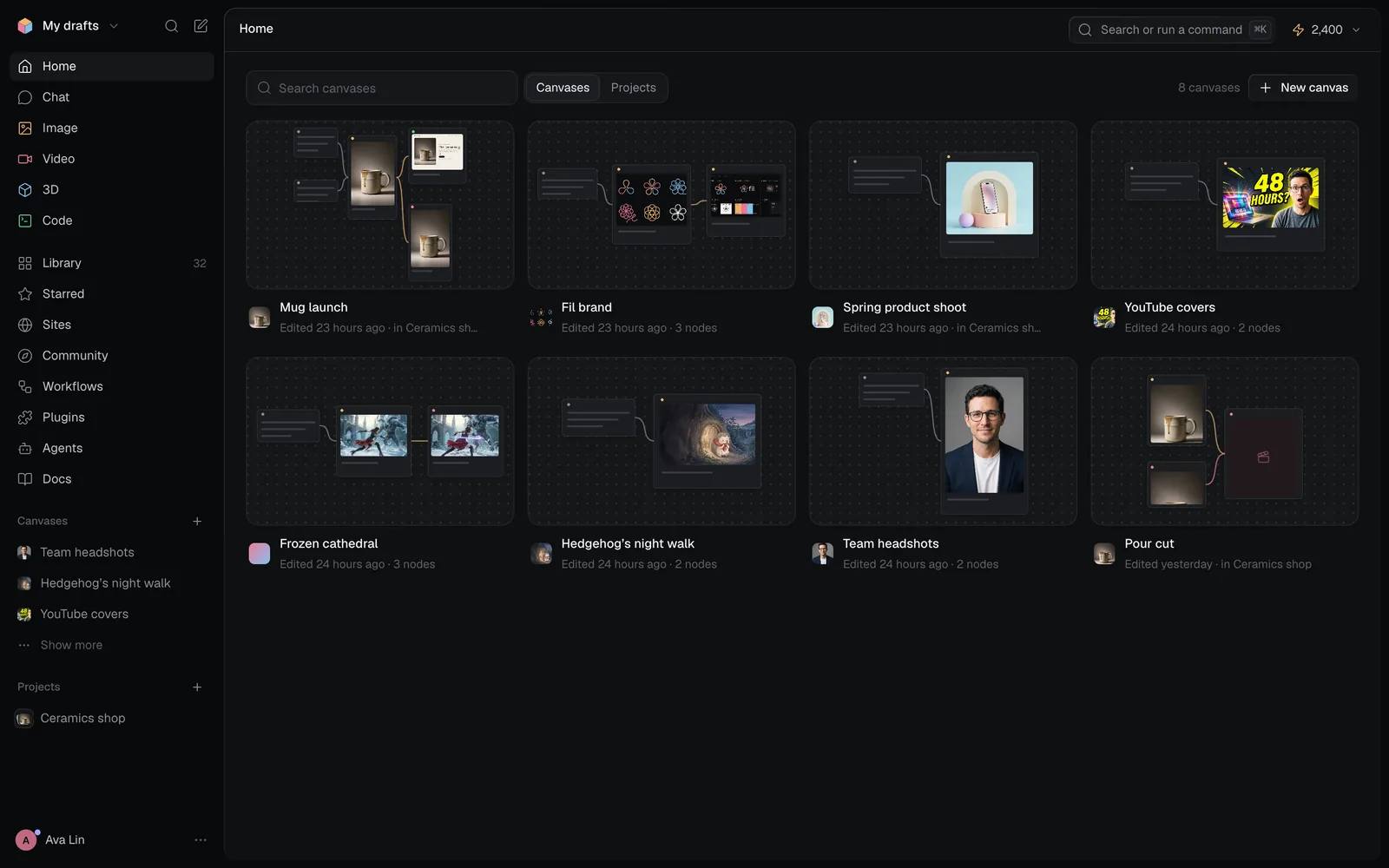Screen dimensions: 1389x868
Task: Expand the My drafts workspace dropdown
Action: [114, 26]
